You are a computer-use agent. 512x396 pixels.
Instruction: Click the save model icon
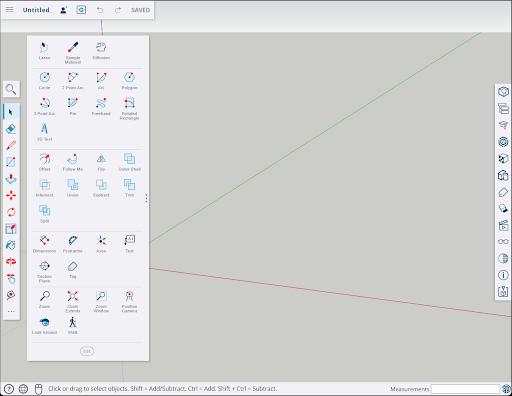tap(81, 10)
